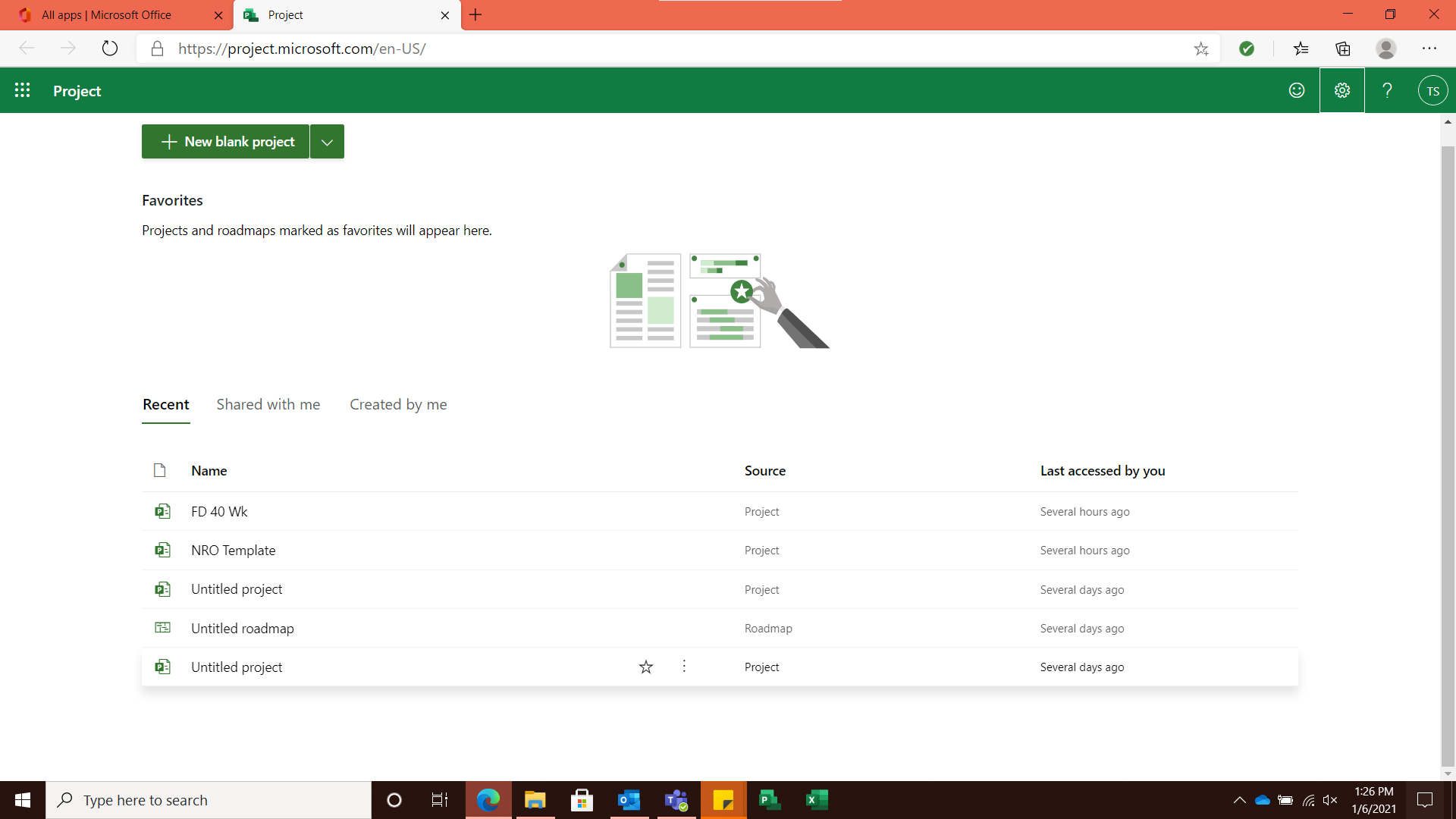
Task: Refresh the current page
Action: 110,49
